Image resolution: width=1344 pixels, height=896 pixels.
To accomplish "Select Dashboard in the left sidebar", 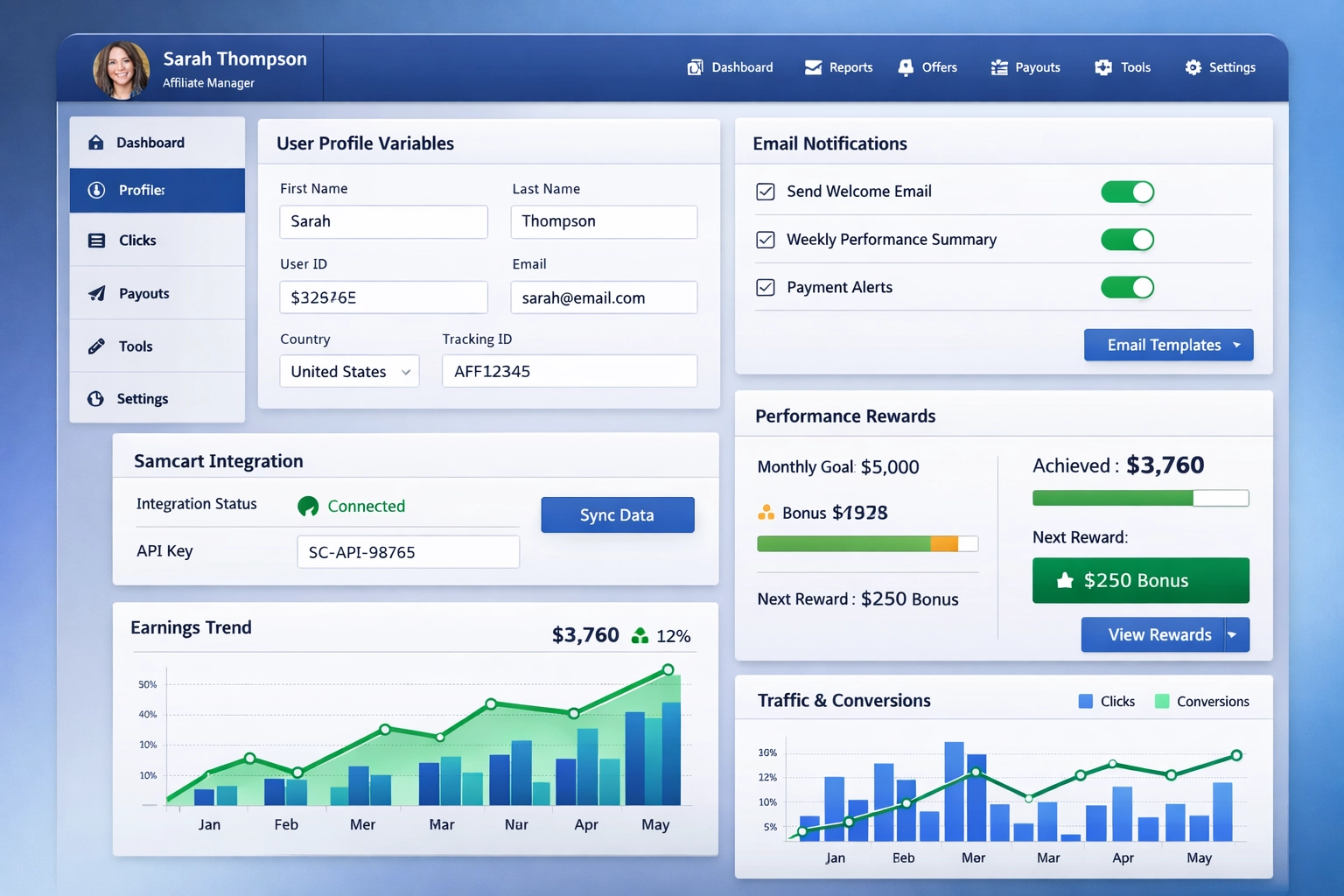I will 98,142.
